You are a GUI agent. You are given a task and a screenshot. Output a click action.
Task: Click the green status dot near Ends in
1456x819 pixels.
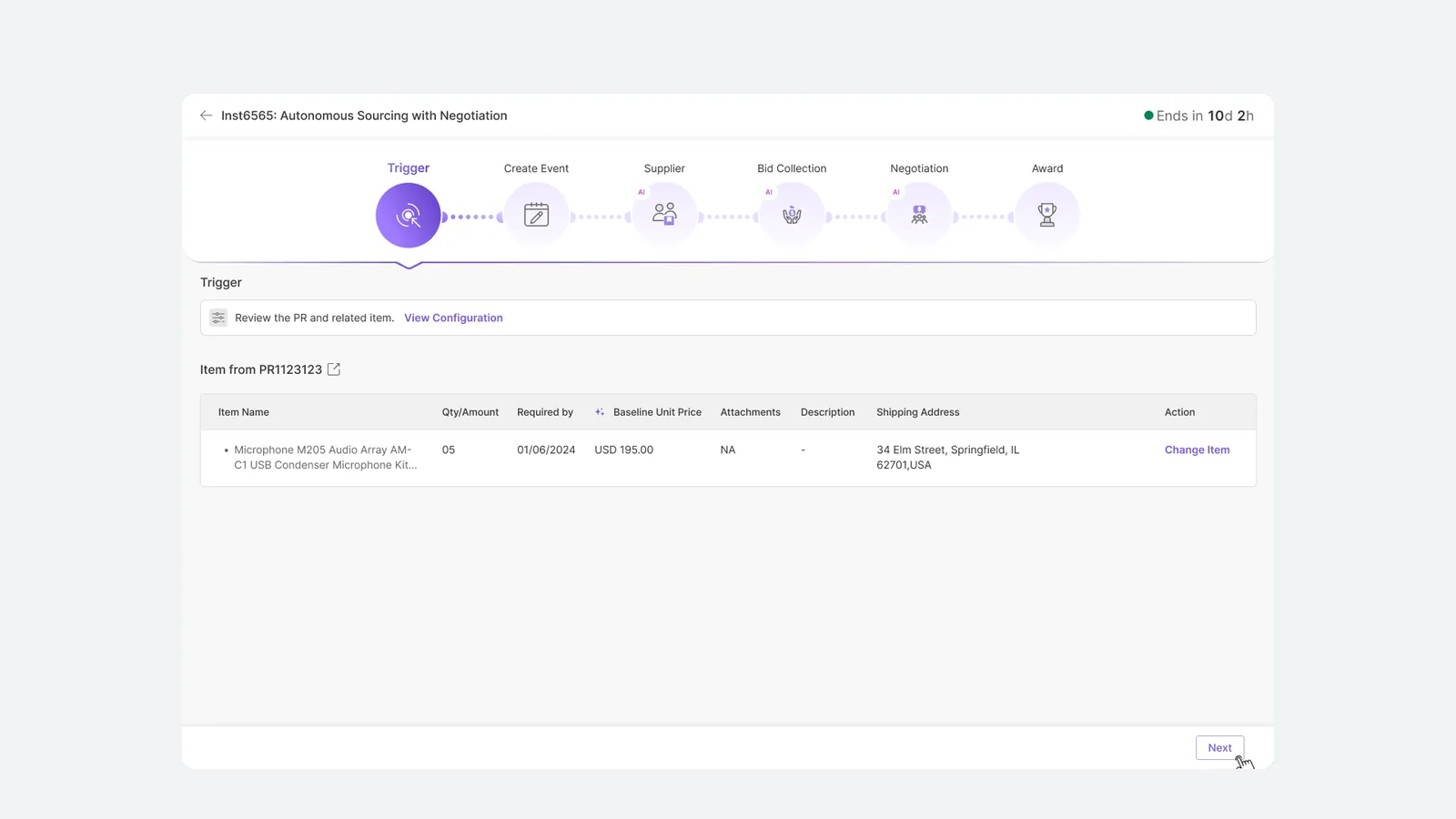(x=1148, y=116)
